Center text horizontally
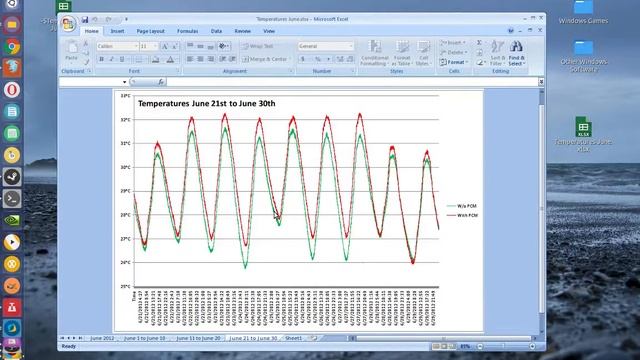This screenshot has width=640, height=360. pyautogui.click(x=200, y=59)
